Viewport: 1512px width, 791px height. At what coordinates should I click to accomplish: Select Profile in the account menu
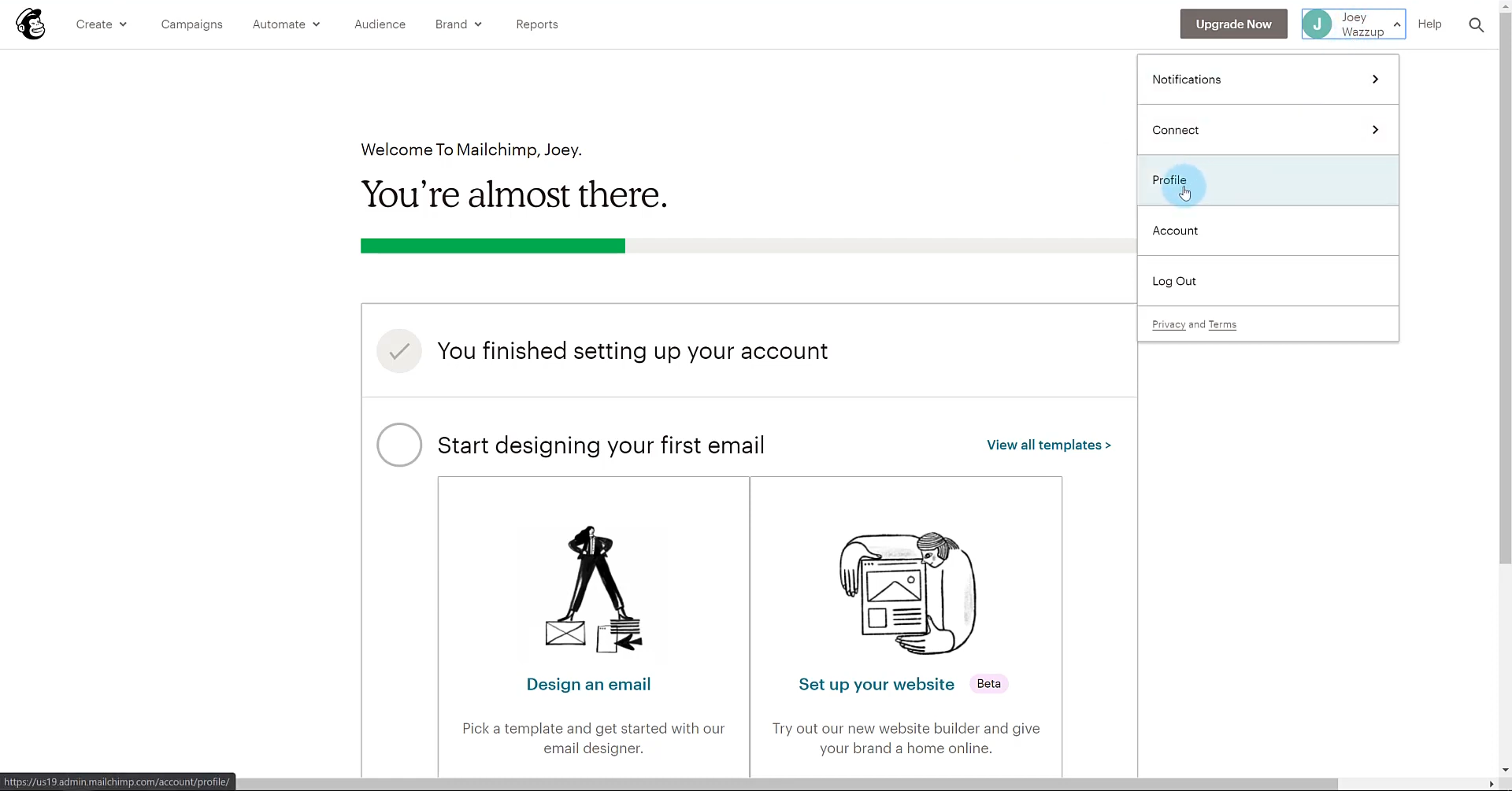1268,180
